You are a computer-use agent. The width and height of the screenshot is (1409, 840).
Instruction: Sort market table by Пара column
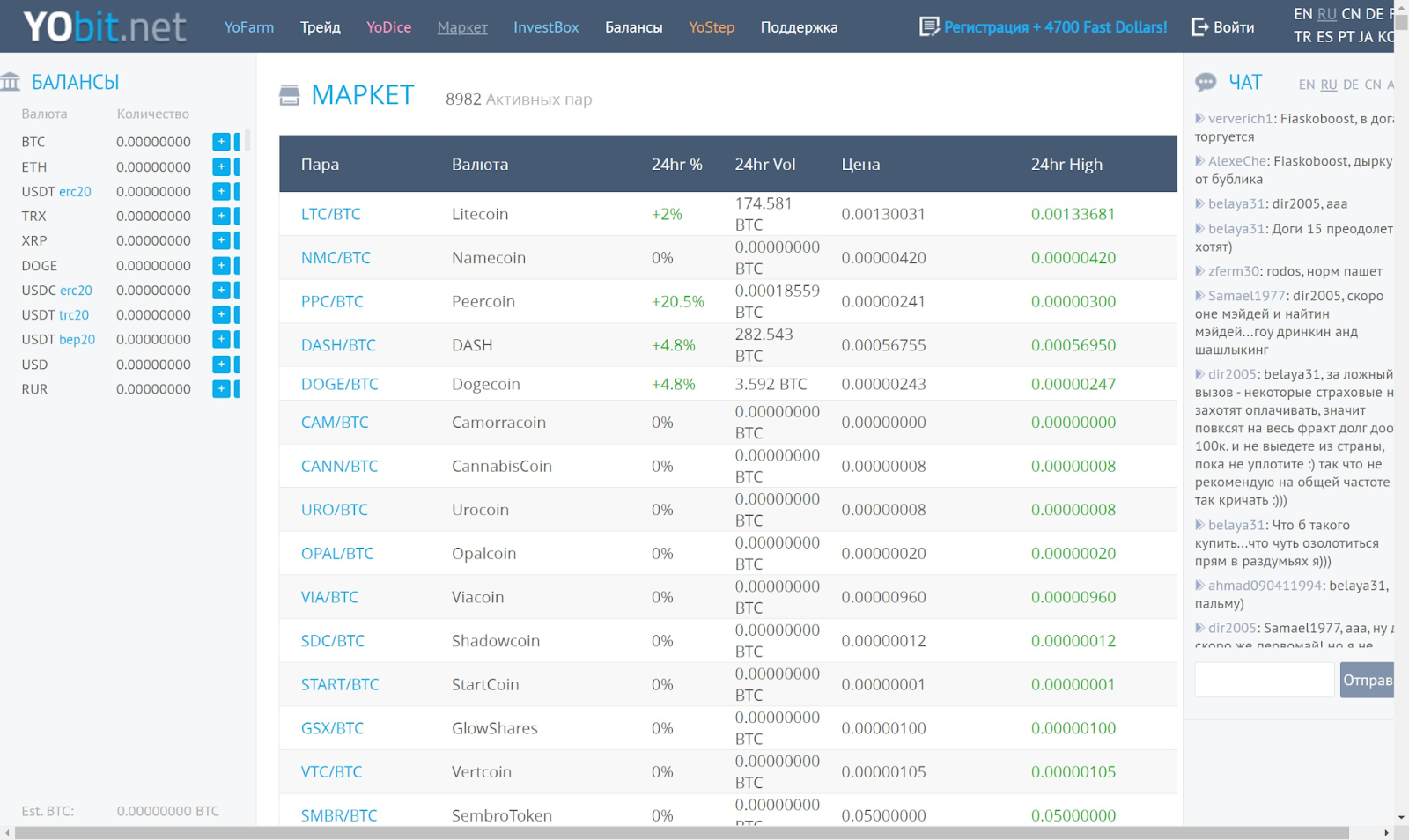(x=320, y=165)
